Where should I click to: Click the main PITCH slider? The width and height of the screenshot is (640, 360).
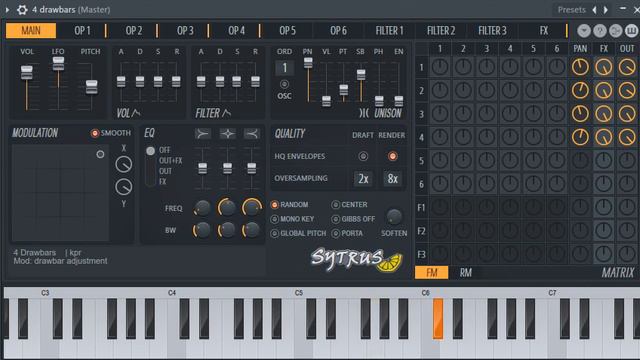[x=92, y=87]
